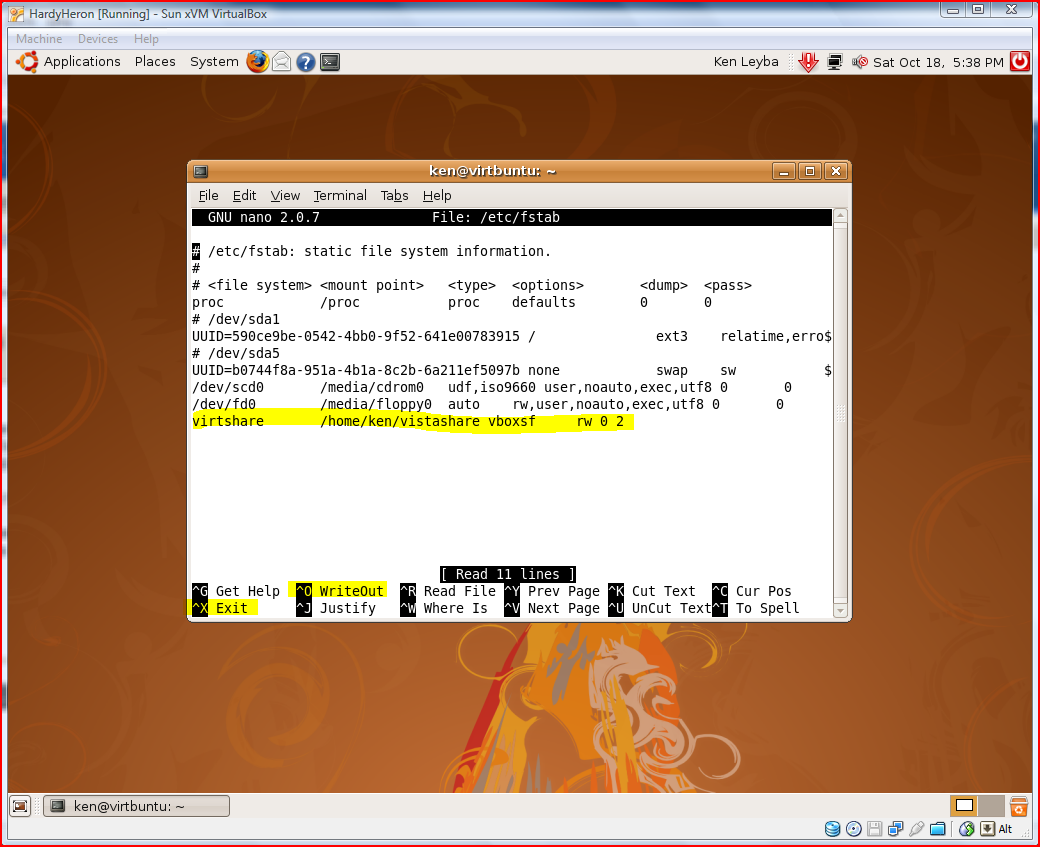Image resolution: width=1040 pixels, height=847 pixels.
Task: Open the Ubuntu Applications menu
Action: [82, 62]
